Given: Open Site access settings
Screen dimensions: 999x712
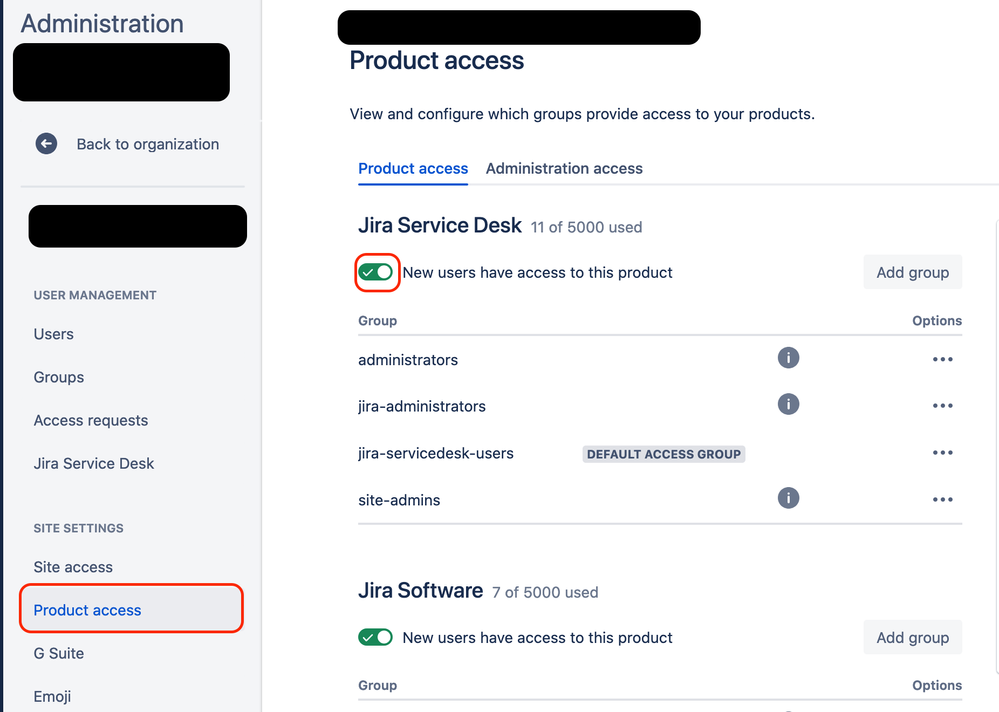Looking at the screenshot, I should 73,567.
